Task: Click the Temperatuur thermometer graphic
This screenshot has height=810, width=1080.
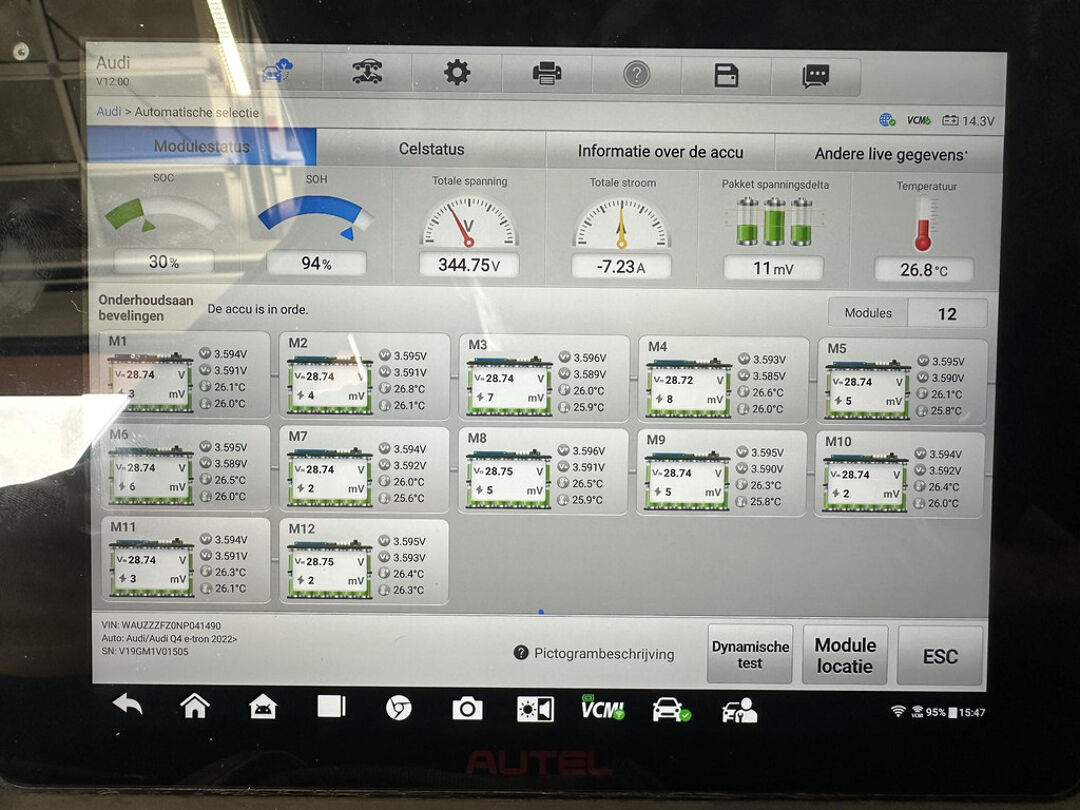Action: (x=924, y=225)
